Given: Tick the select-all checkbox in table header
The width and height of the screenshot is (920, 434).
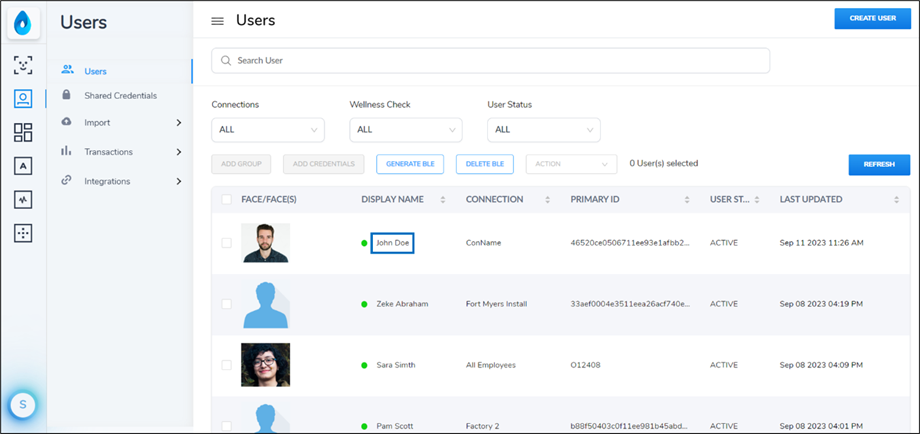Looking at the screenshot, I should 226,199.
